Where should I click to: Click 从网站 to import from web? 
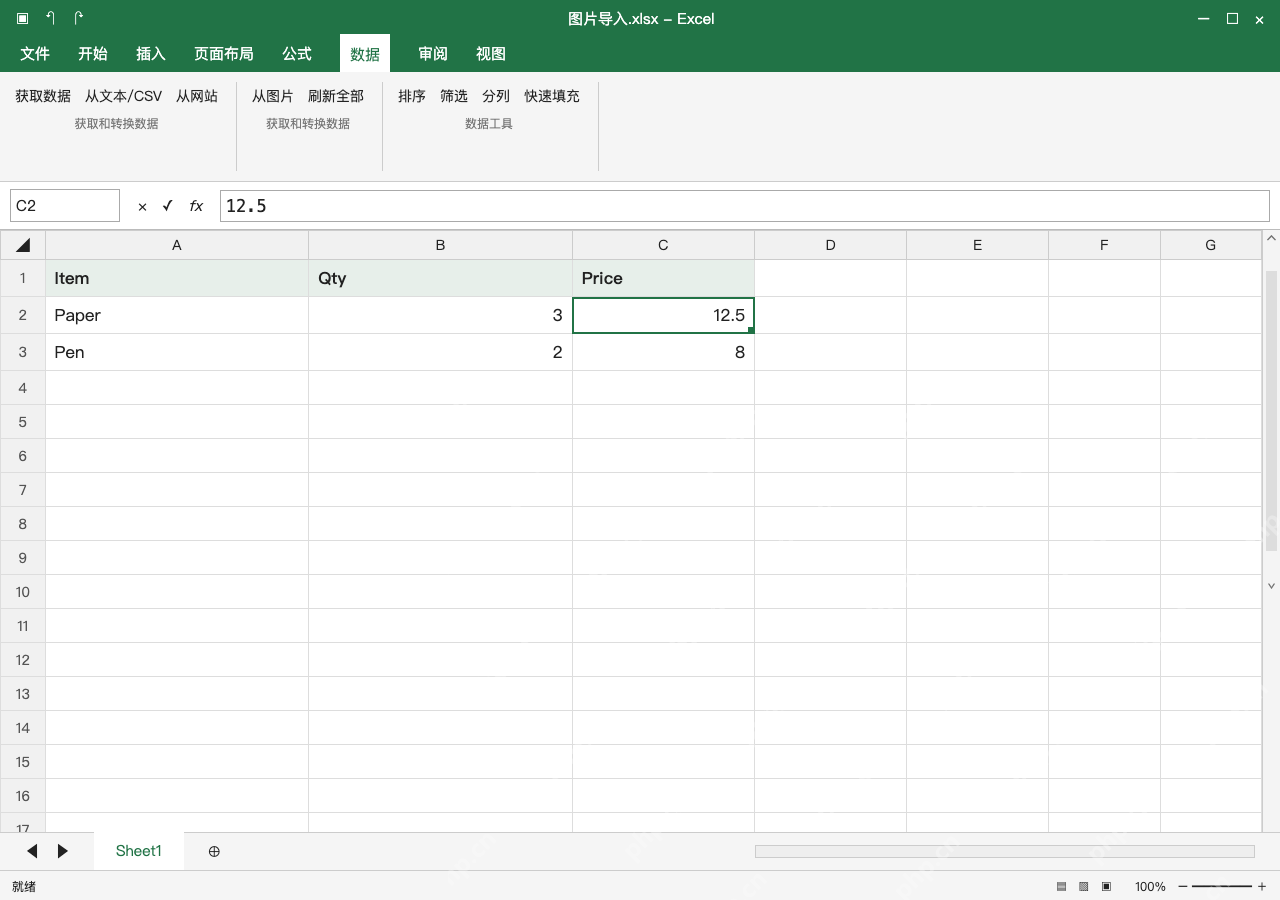click(x=197, y=96)
